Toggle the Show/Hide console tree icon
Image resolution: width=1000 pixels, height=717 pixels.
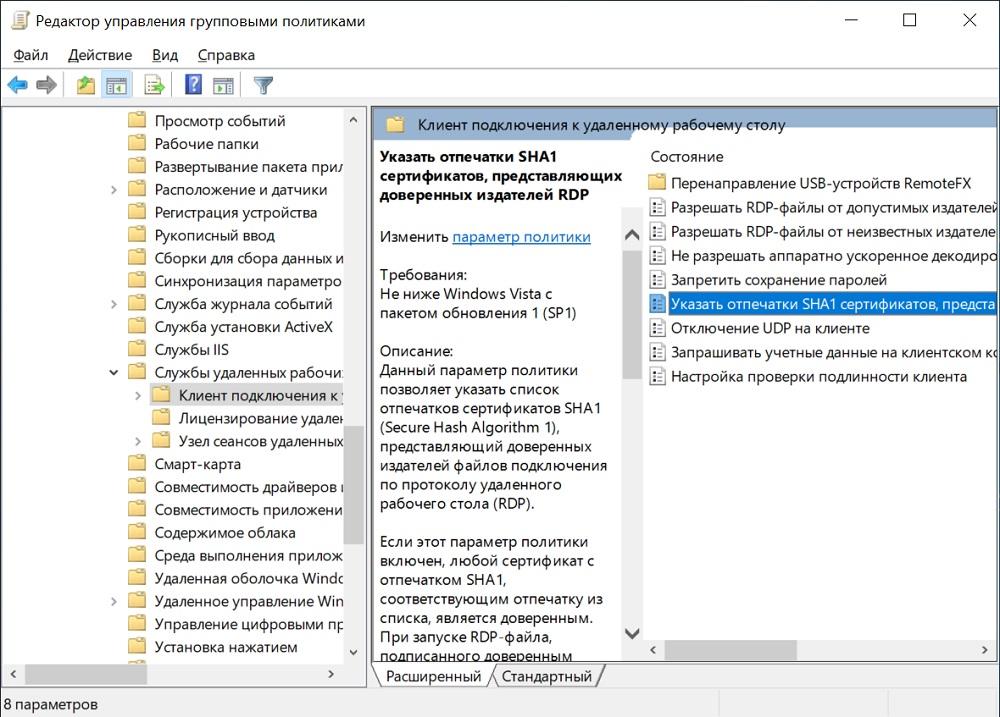click(116, 85)
